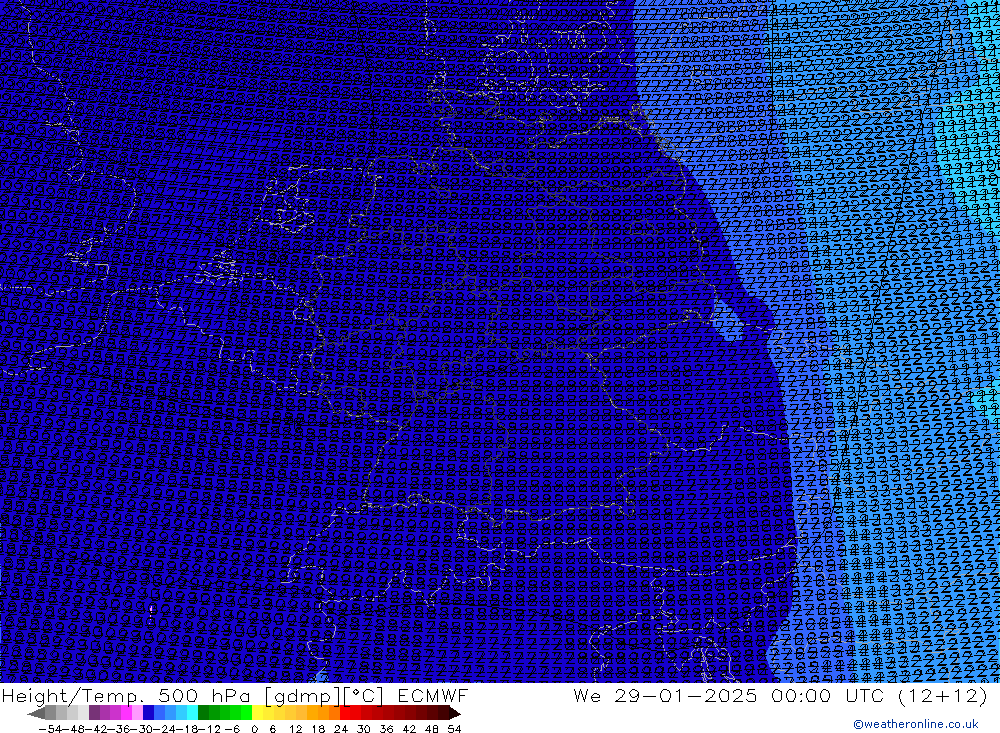This screenshot has width=1000, height=733.
Task: Click the '[gdmp]' unit label
Action: [303, 696]
